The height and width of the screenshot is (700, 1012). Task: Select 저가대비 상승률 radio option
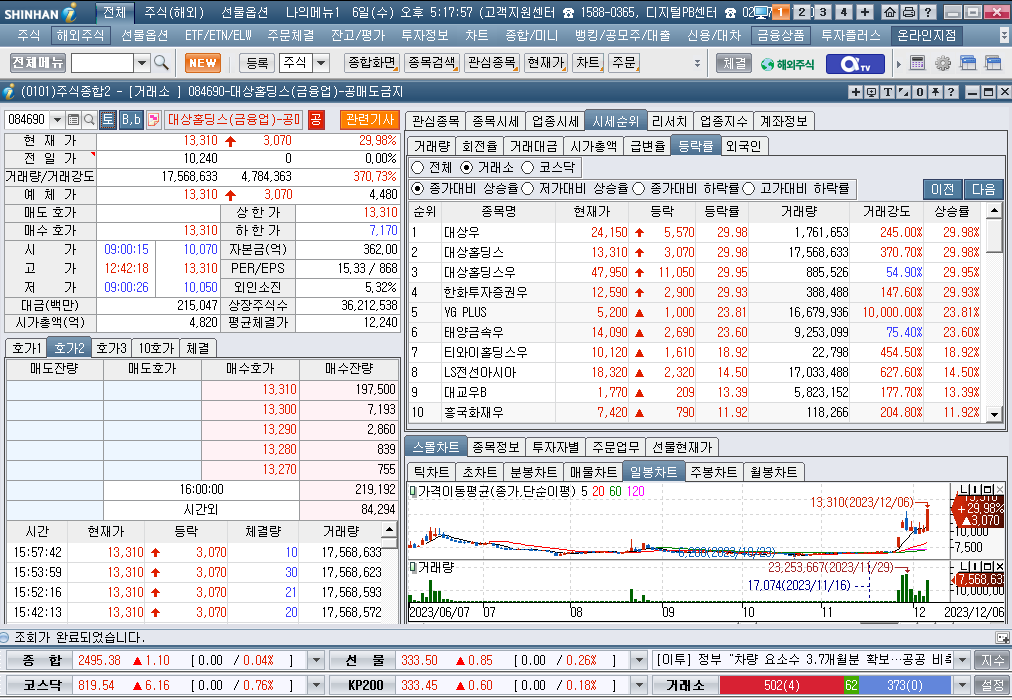(528, 188)
